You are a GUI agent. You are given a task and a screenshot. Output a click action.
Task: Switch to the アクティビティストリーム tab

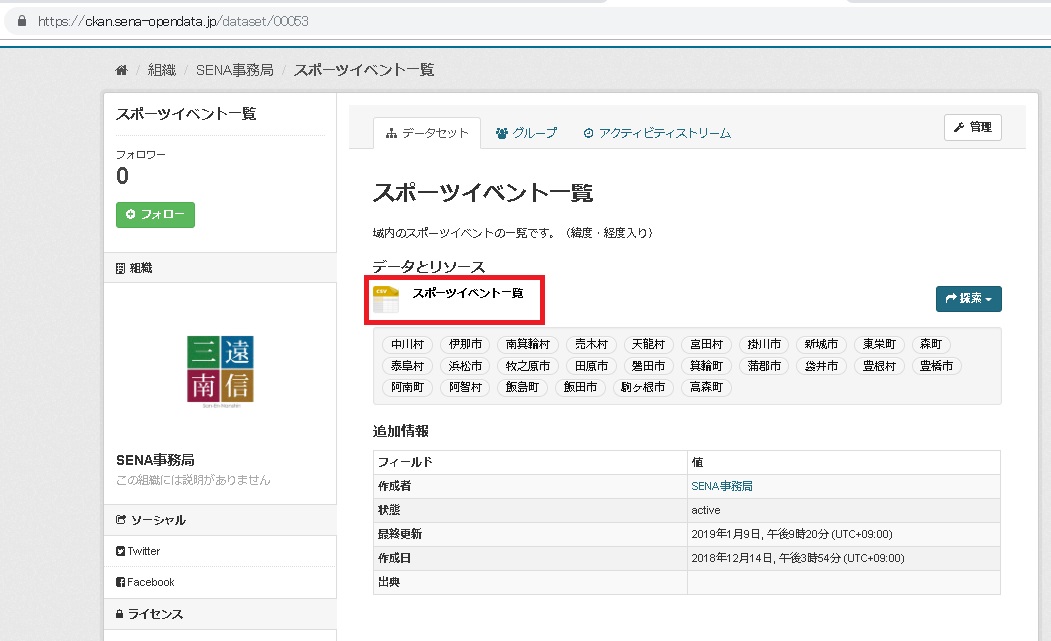coord(657,133)
